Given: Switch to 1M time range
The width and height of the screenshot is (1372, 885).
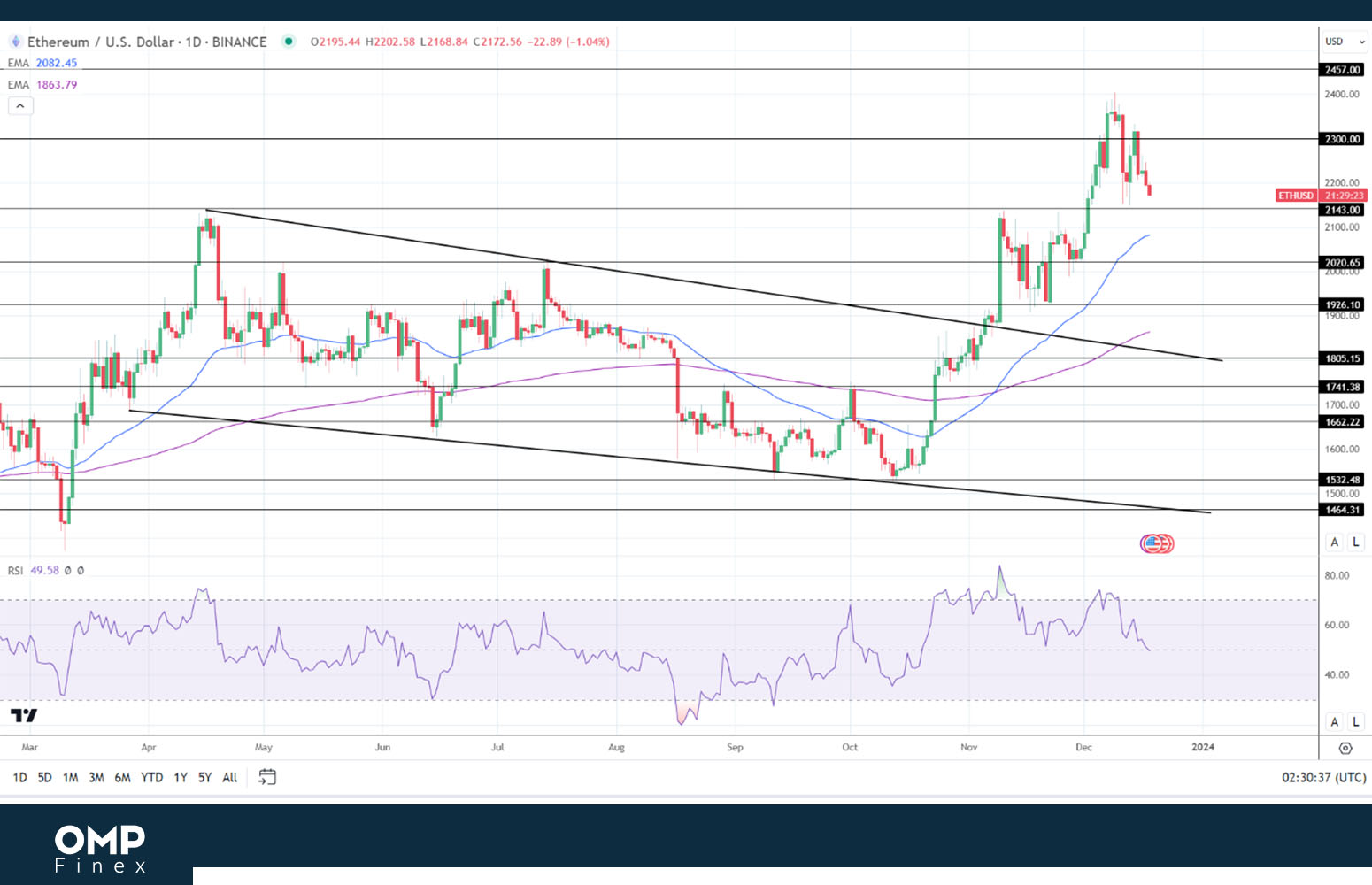Looking at the screenshot, I should (x=71, y=777).
